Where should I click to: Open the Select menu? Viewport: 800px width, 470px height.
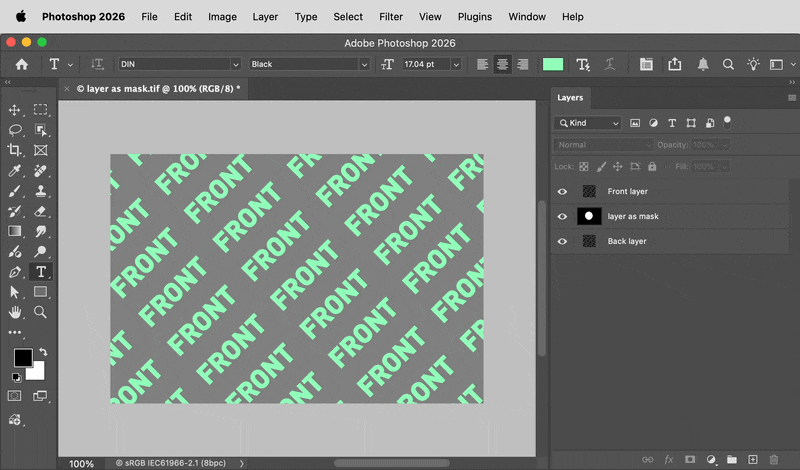pyautogui.click(x=348, y=17)
